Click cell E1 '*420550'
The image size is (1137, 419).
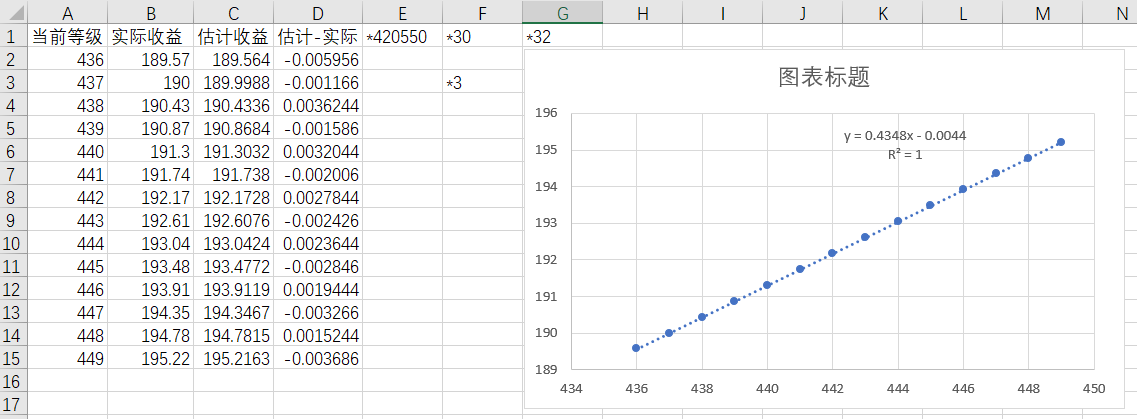402,36
